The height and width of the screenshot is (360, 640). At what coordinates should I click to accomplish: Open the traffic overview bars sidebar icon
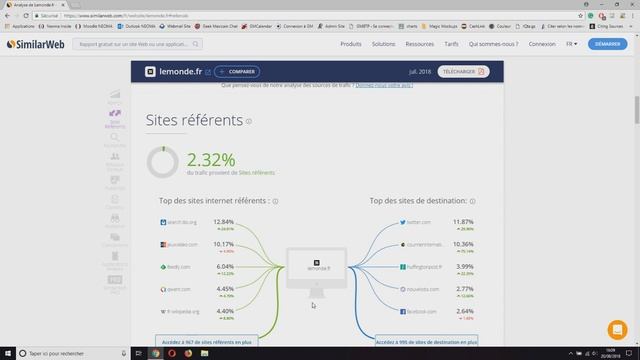coord(115,96)
